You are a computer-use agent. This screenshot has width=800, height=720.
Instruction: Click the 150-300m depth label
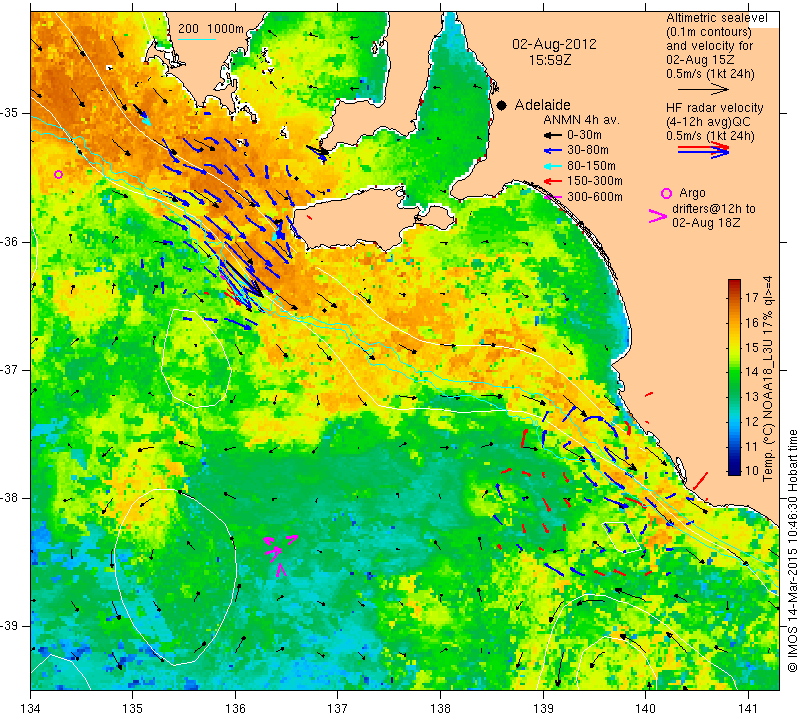(x=594, y=181)
